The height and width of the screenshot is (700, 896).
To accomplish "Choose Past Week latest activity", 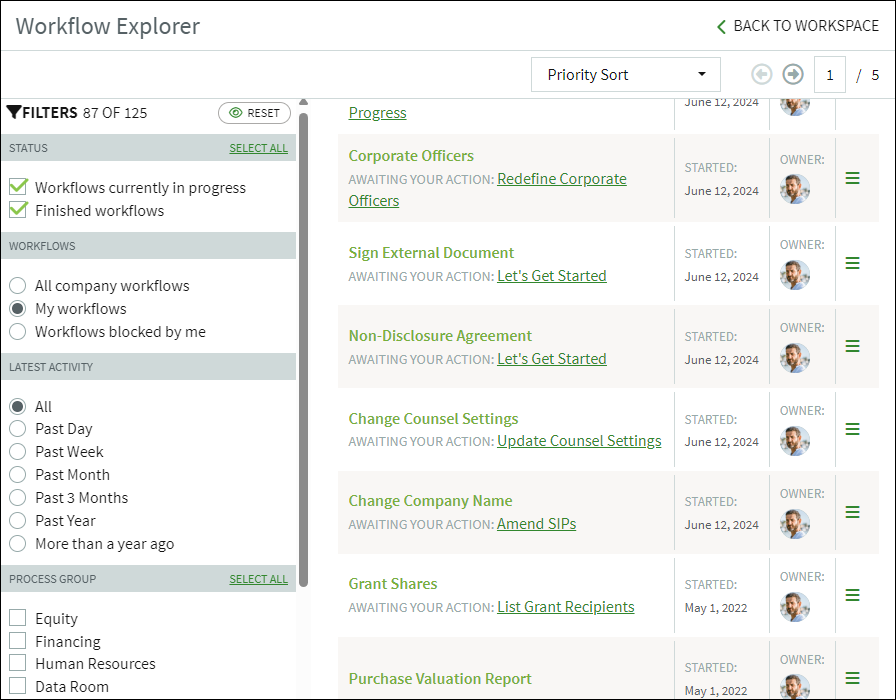I will [x=18, y=451].
